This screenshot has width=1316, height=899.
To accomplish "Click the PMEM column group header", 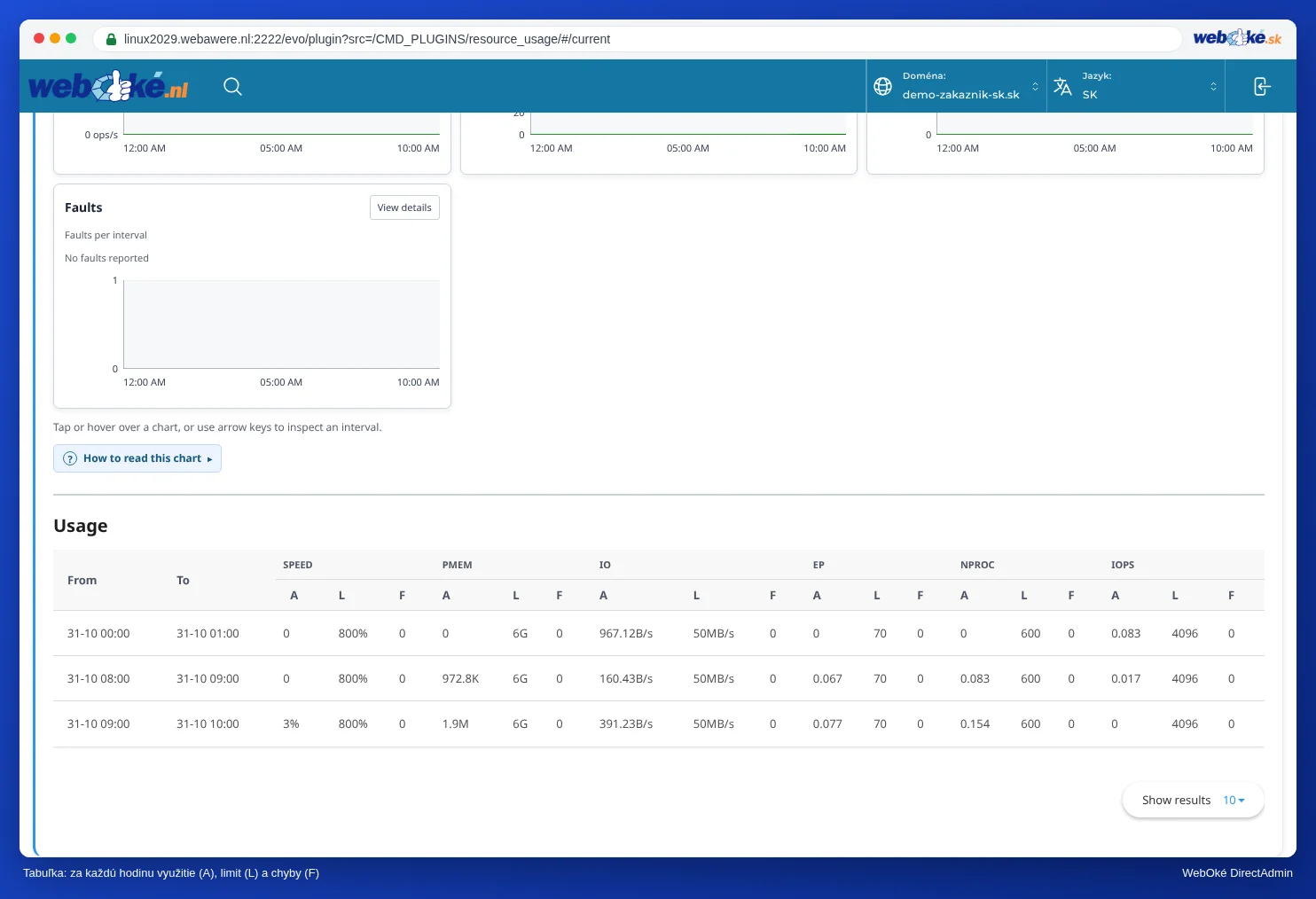I will pos(458,565).
